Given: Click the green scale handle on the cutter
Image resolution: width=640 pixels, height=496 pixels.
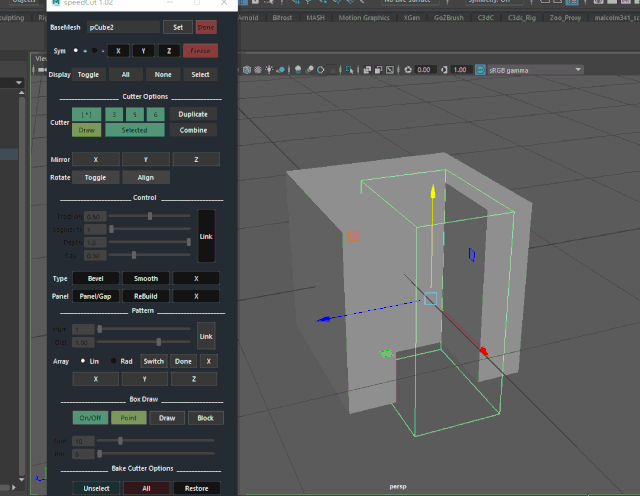Looking at the screenshot, I should [385, 353].
